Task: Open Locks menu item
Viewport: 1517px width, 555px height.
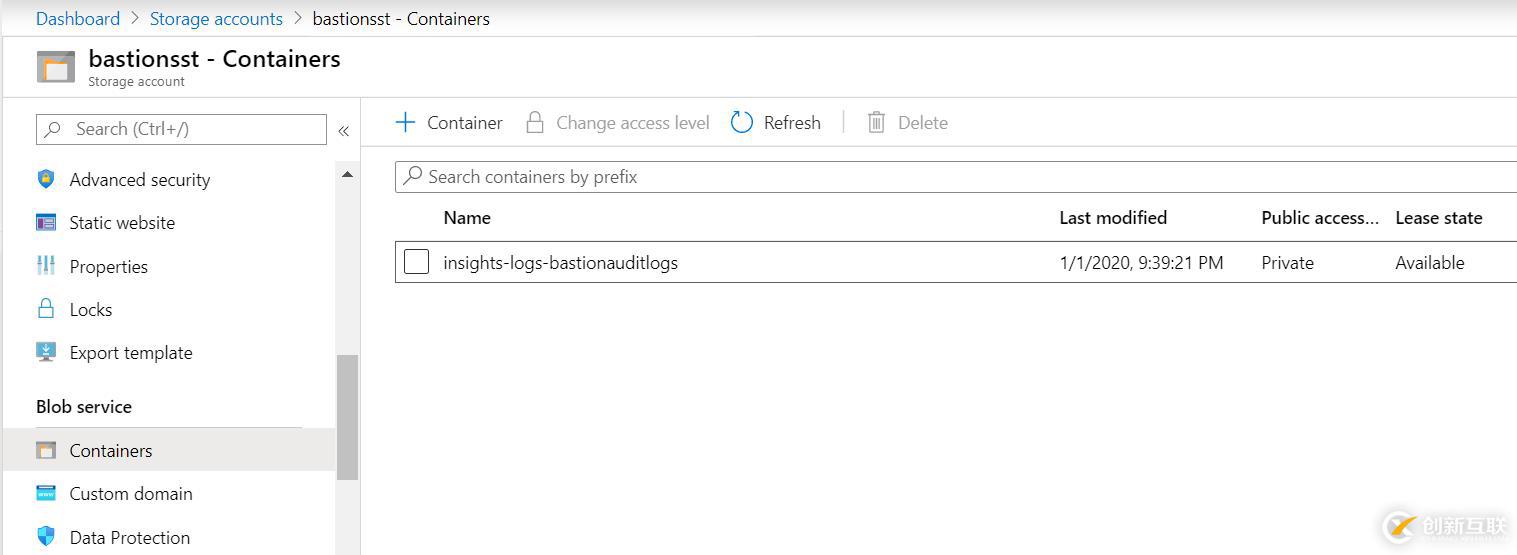Action: (x=91, y=310)
